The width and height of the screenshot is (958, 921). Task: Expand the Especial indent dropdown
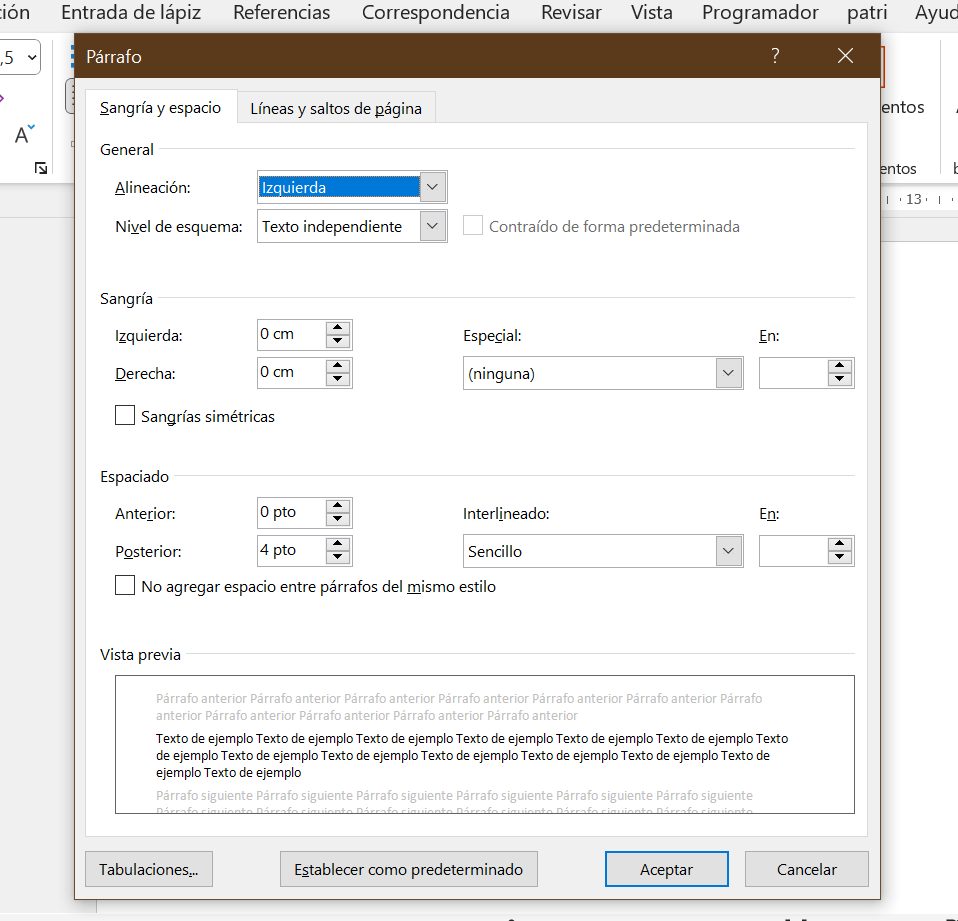tap(728, 373)
